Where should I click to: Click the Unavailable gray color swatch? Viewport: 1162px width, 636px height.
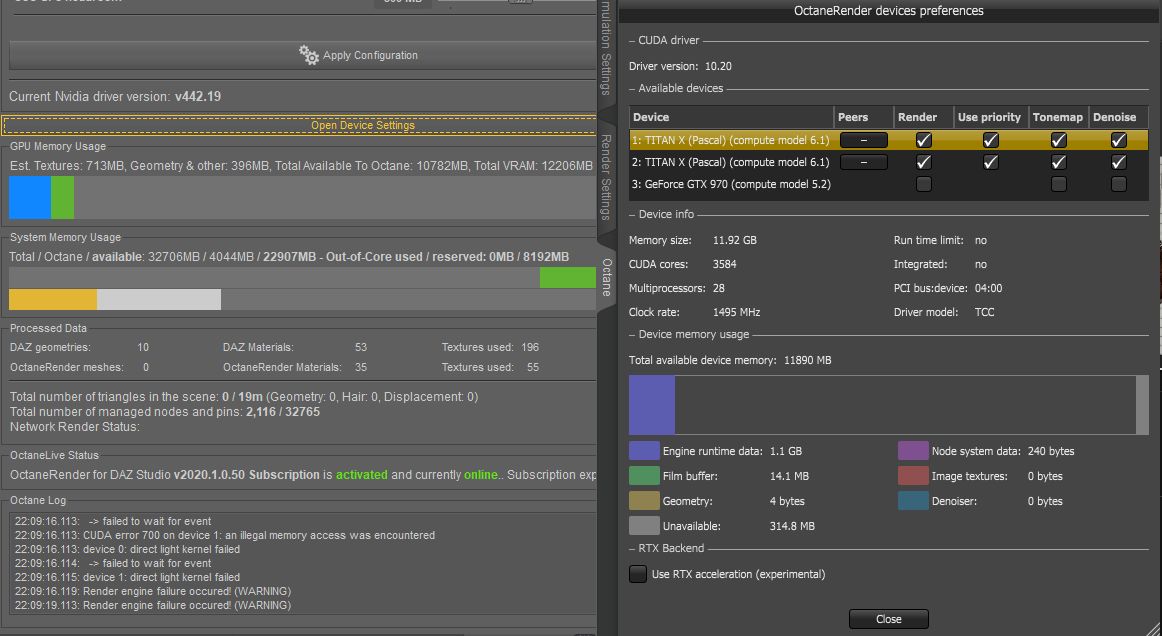[x=644, y=526]
